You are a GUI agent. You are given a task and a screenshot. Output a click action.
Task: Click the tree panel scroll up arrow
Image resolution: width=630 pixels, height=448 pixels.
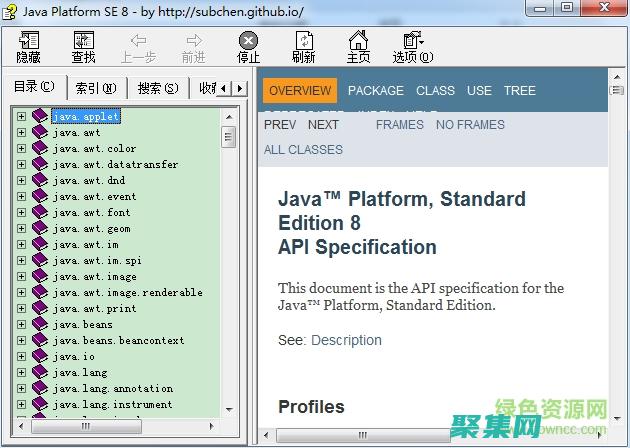tap(228, 116)
